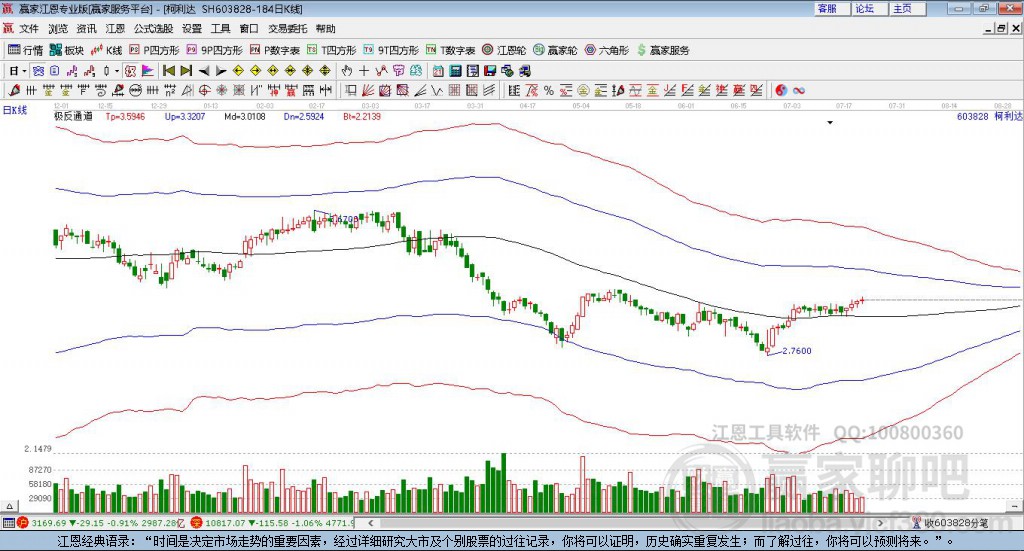Click the grid icon in status bar

click(x=8, y=523)
